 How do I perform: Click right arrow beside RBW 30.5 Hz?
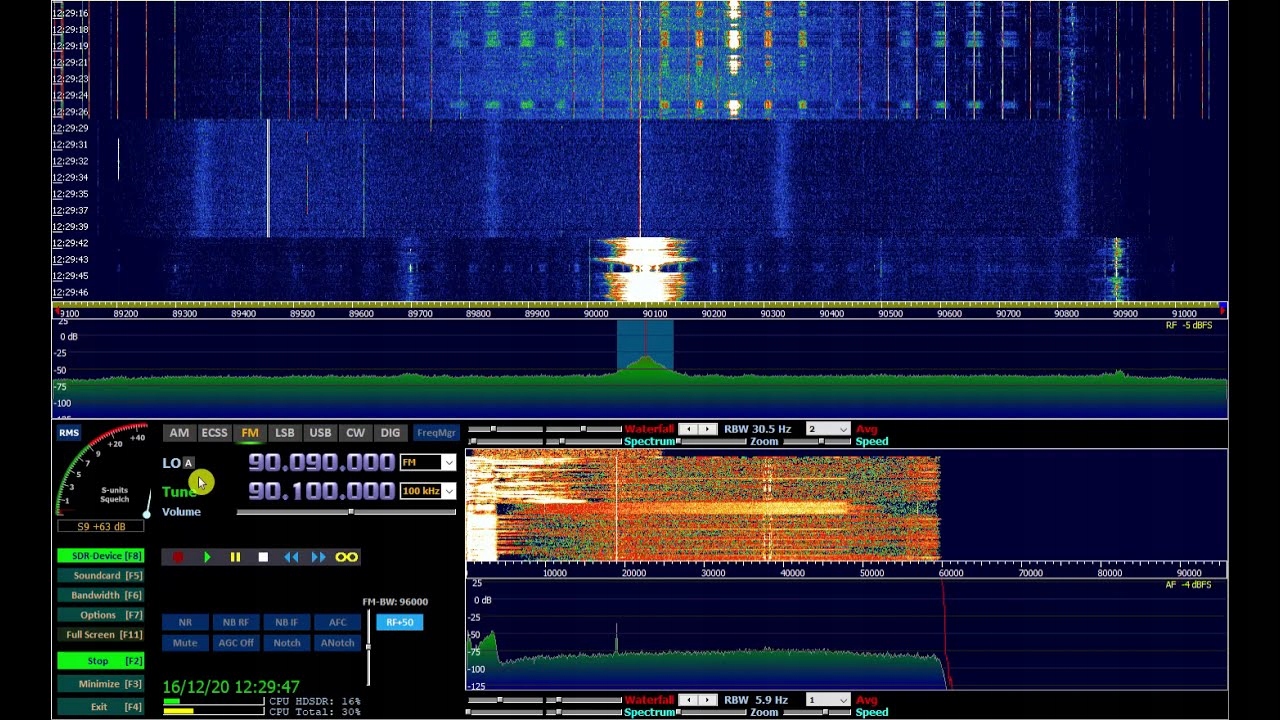(x=708, y=429)
